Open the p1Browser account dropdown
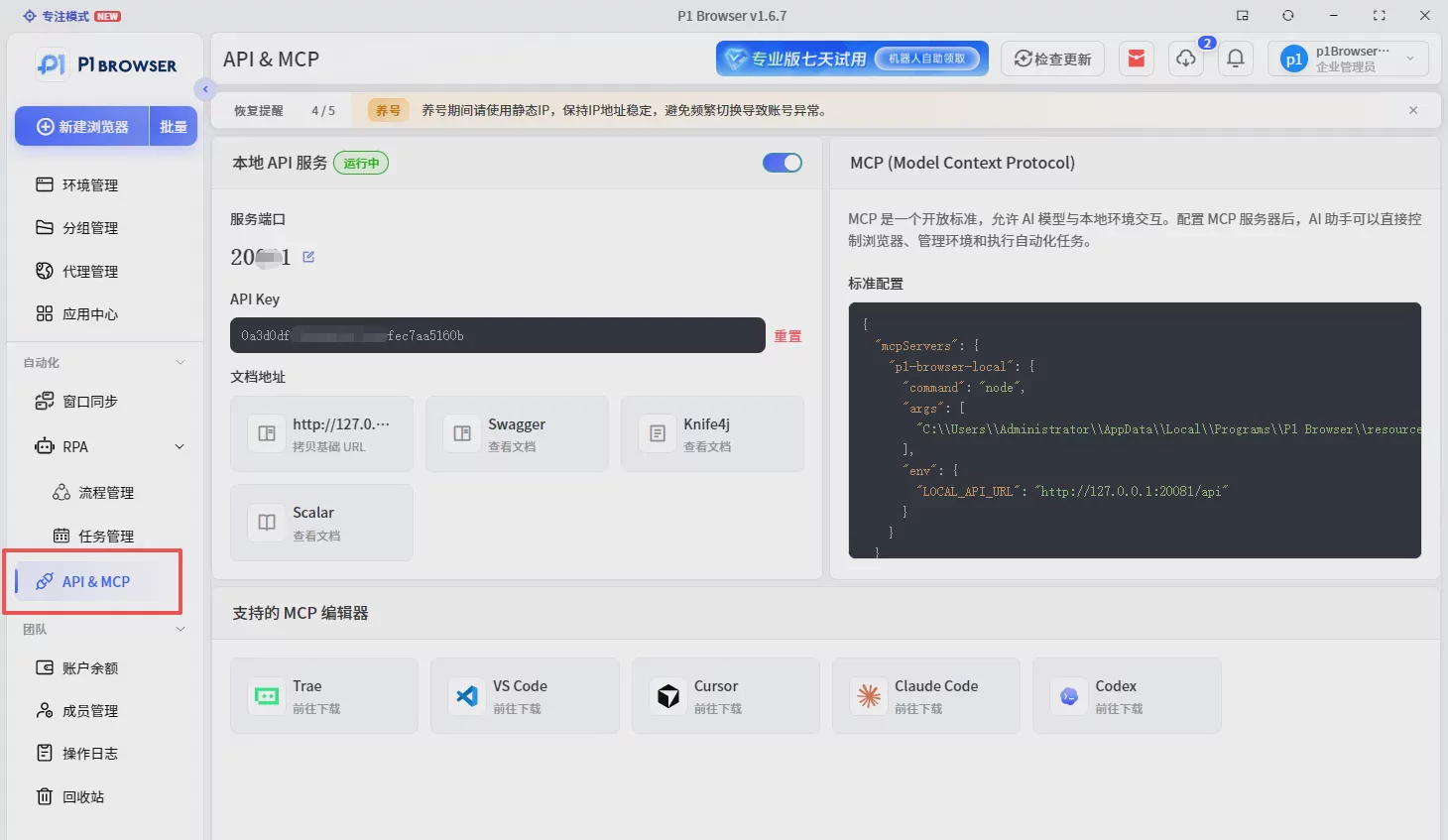 (x=1349, y=59)
